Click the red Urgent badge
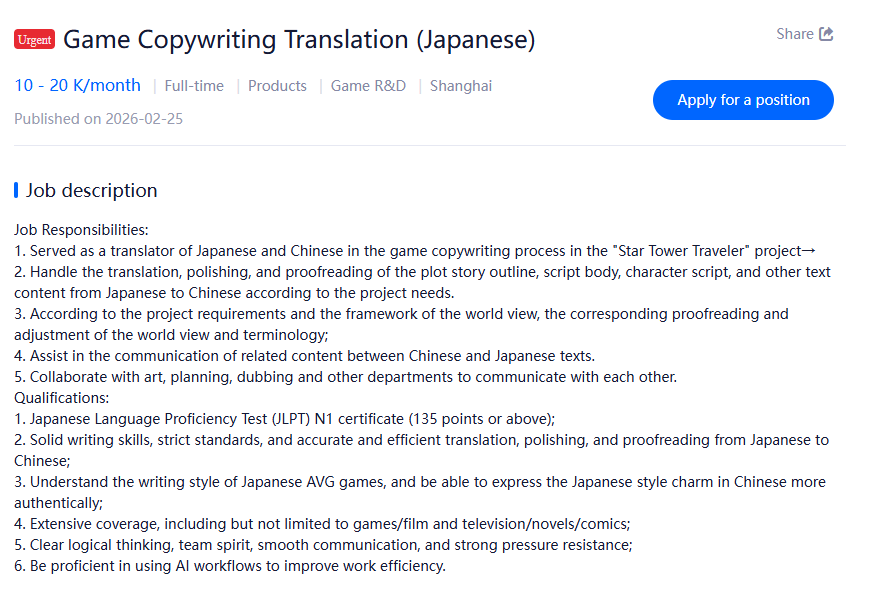The width and height of the screenshot is (870, 590). [34, 39]
